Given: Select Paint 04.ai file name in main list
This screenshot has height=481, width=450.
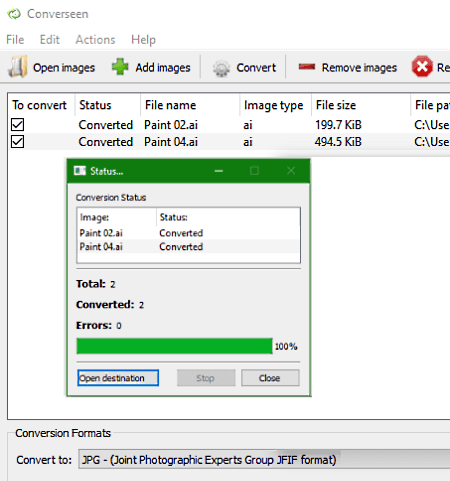Looking at the screenshot, I should pos(171,142).
